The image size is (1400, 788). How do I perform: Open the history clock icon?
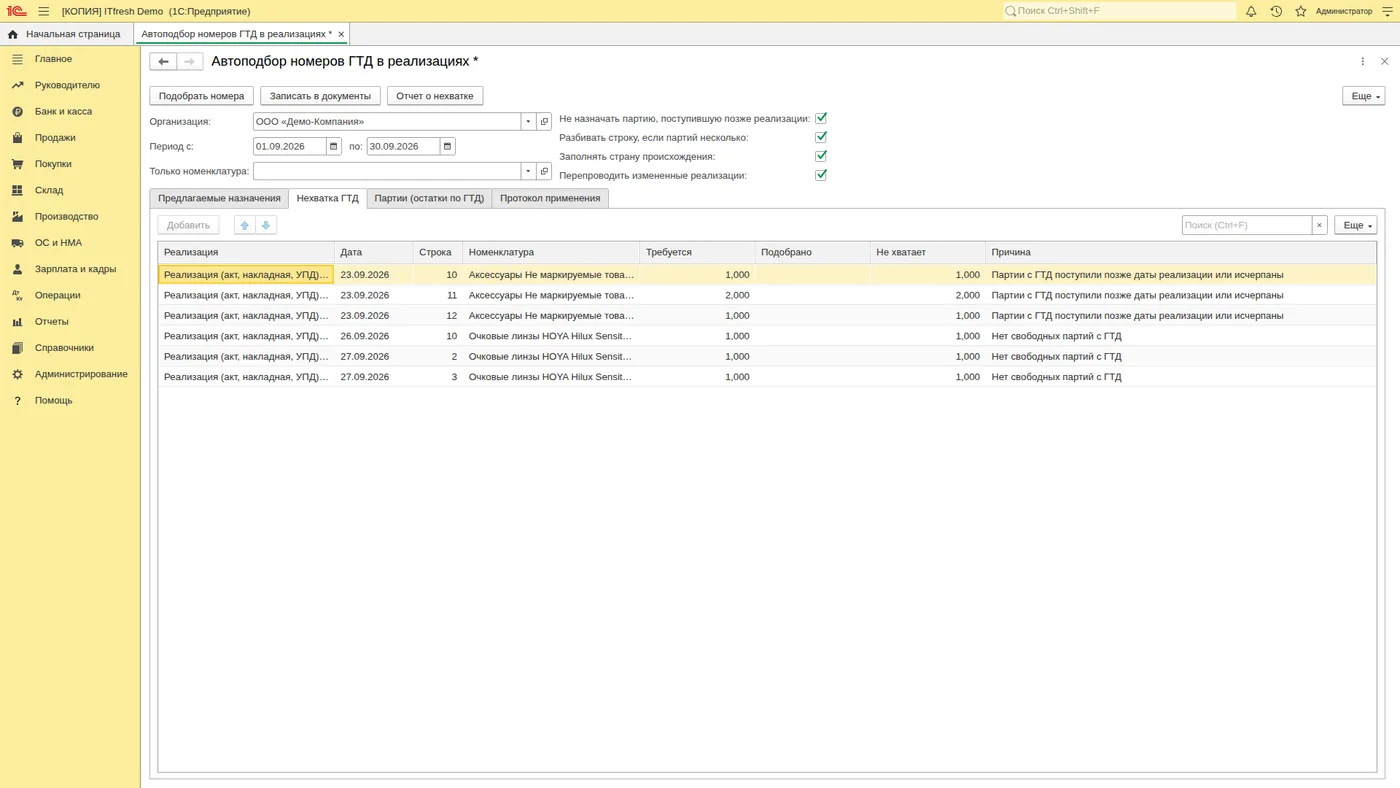tap(1276, 11)
